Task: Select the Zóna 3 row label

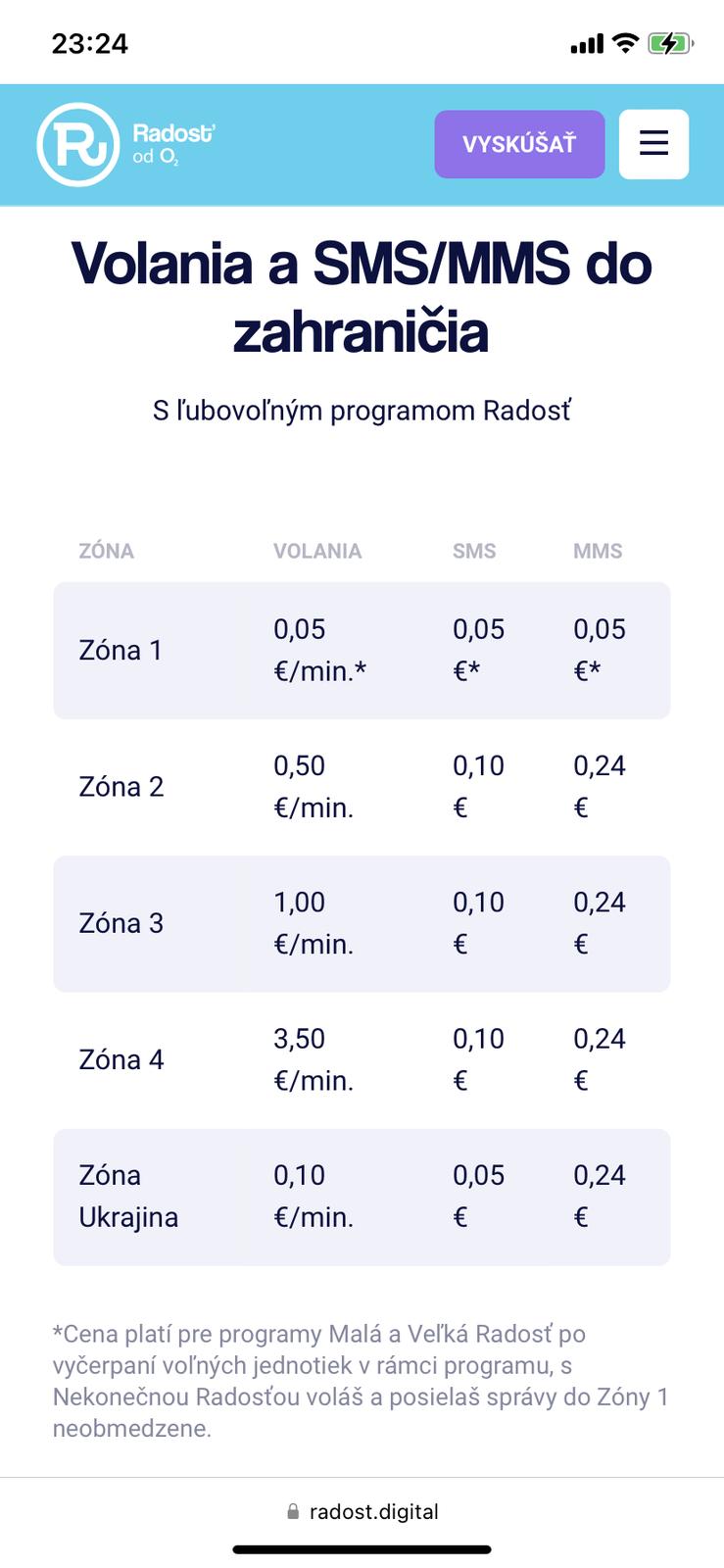Action: pyautogui.click(x=121, y=923)
